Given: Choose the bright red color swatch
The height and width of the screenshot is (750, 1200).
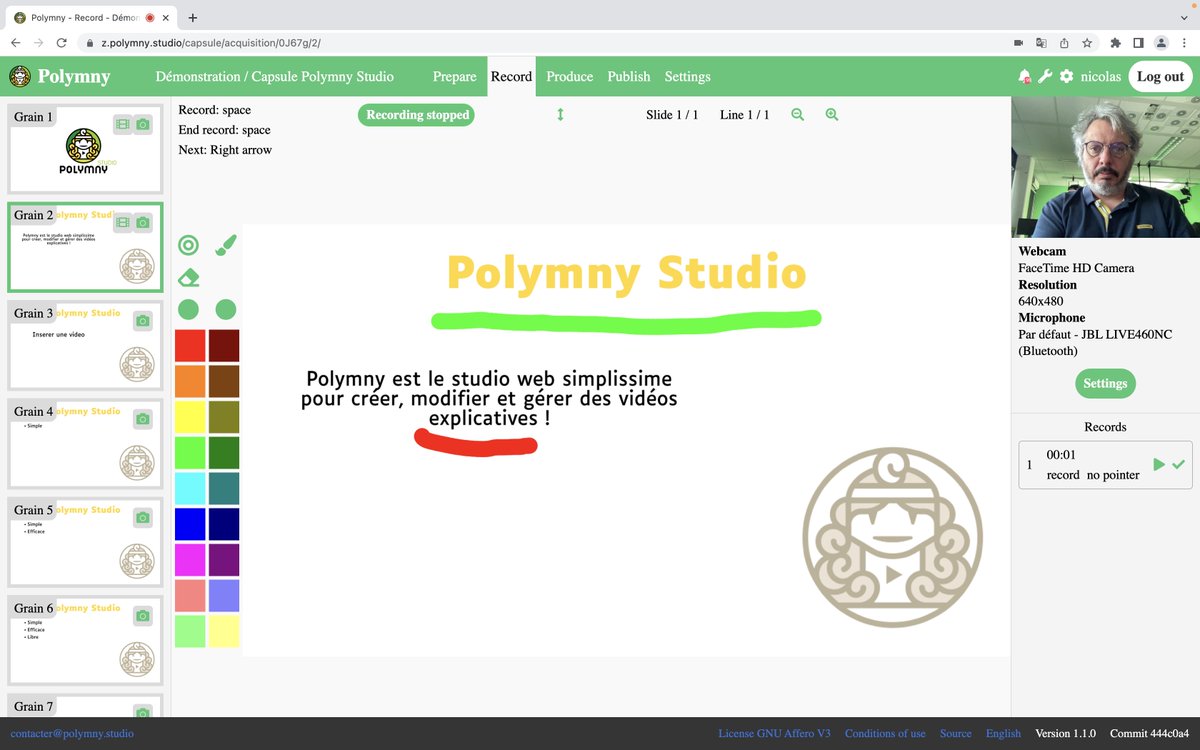Looking at the screenshot, I should coord(190,345).
